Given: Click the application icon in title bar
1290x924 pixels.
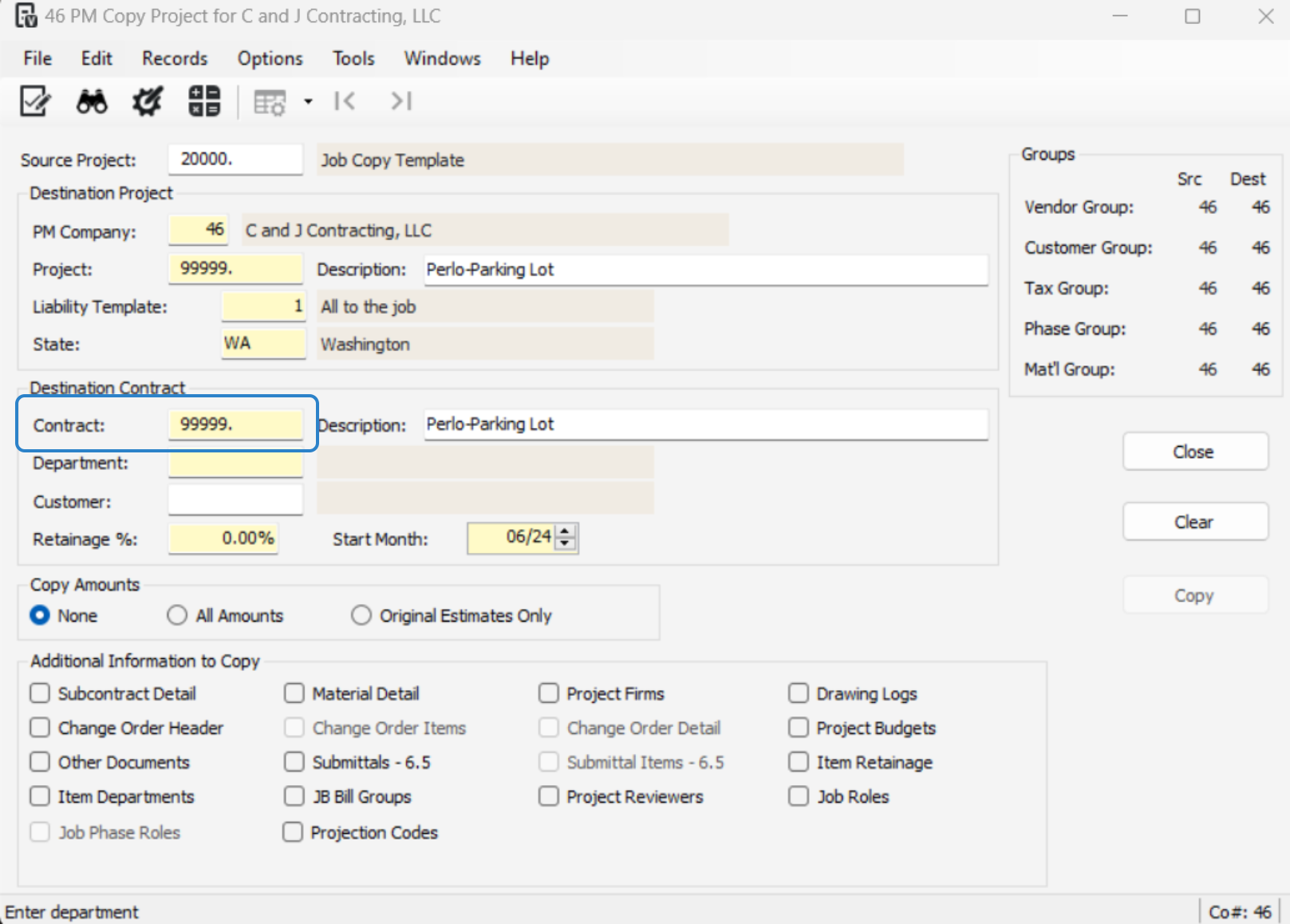Looking at the screenshot, I should click(26, 15).
